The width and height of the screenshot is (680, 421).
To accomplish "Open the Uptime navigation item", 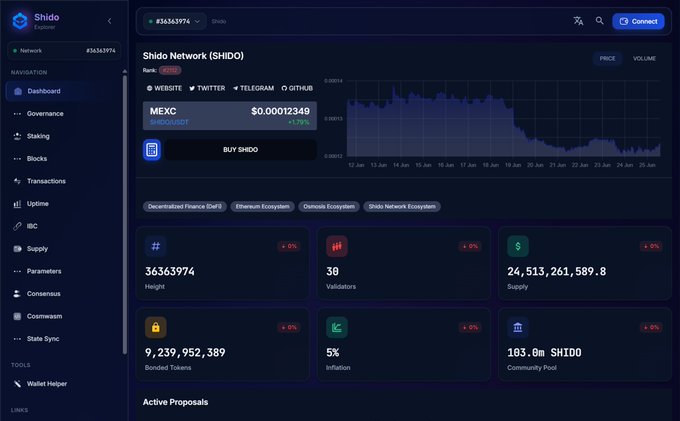I will (x=64, y=204).
